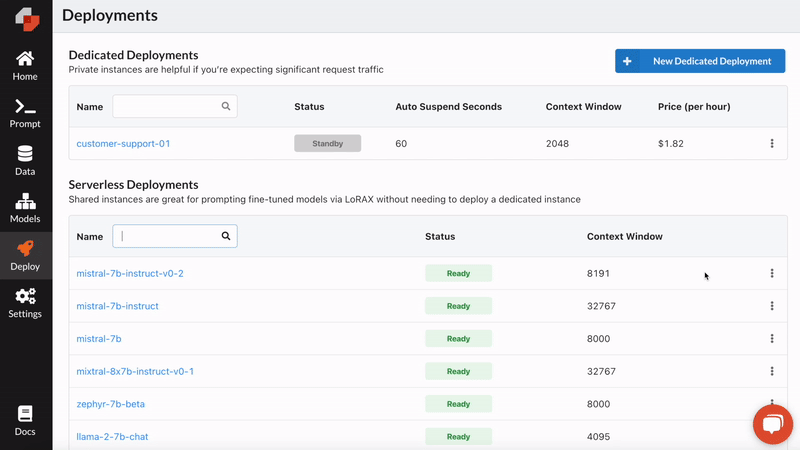Open the customer-support-01 deployment link
Screen dimensions: 800x450
tap(123, 144)
